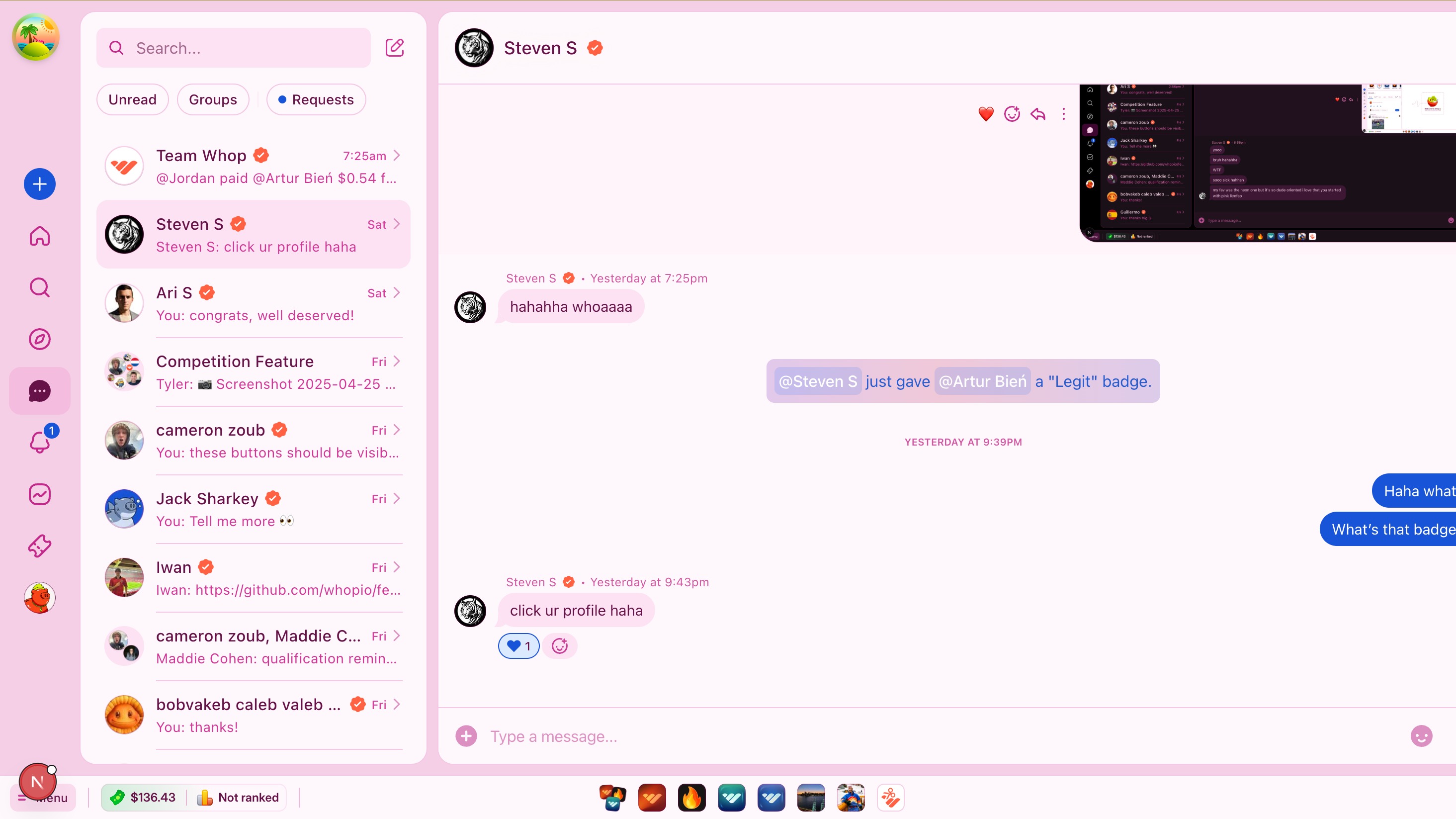Viewport: 1456px width, 819px height.
Task: Click the red N user avatar at bottom left
Action: [37, 782]
